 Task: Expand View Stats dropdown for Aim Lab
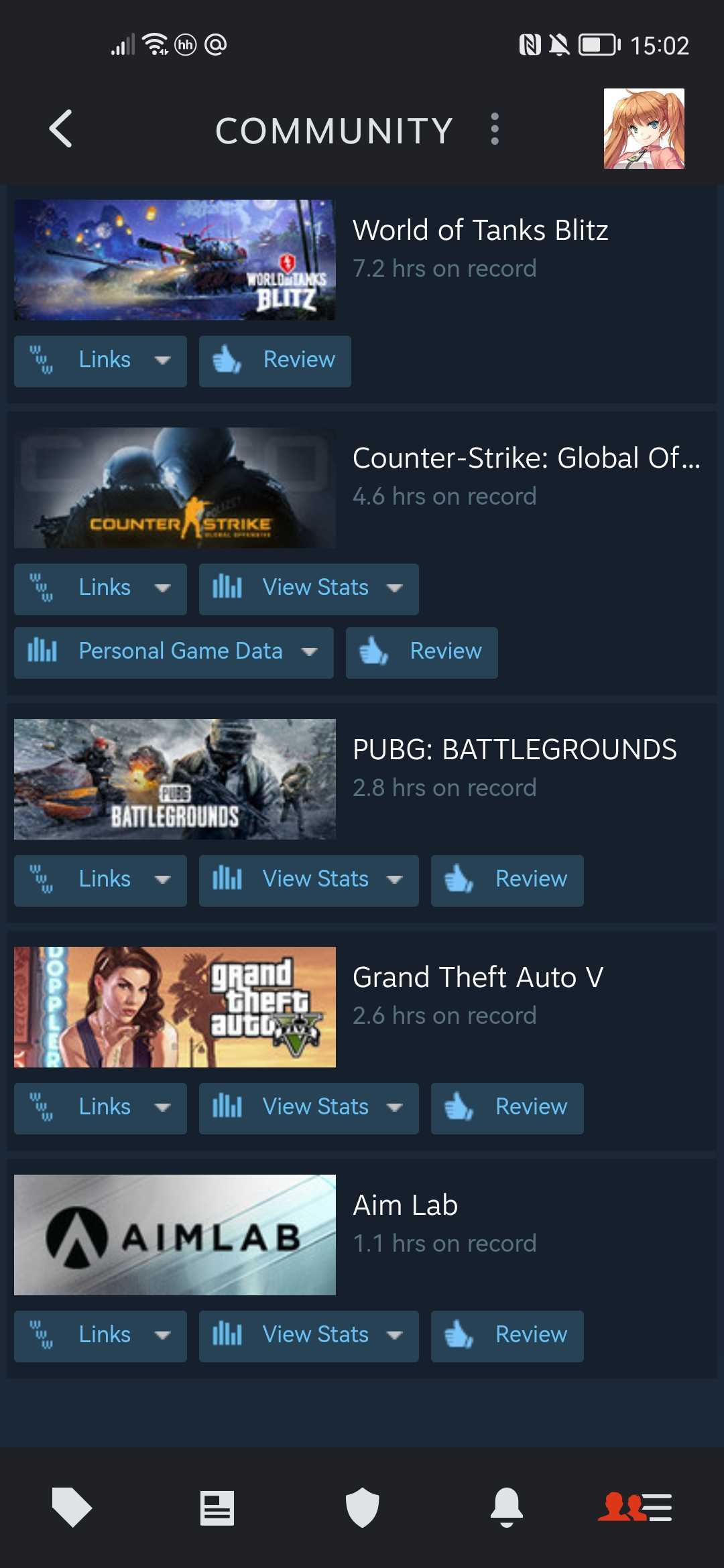tap(309, 1336)
